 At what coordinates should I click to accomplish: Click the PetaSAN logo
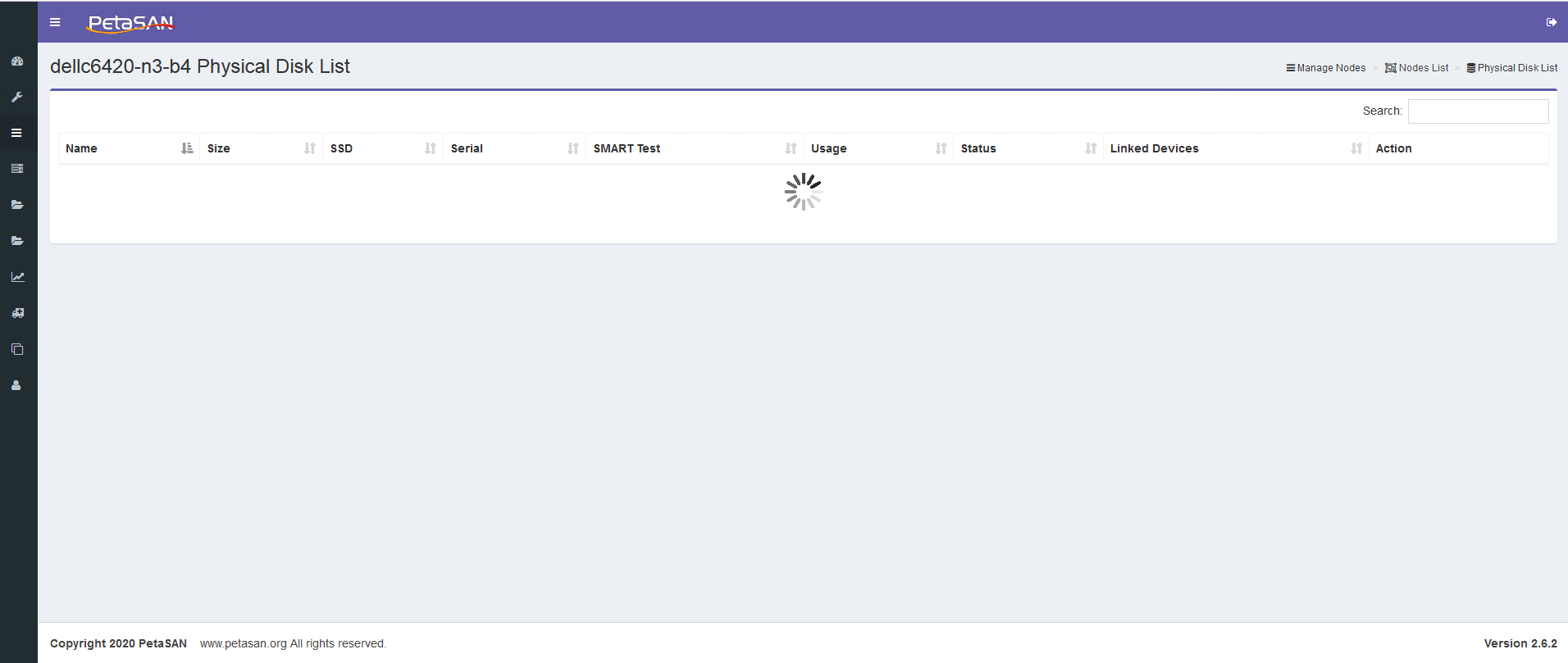click(x=130, y=23)
